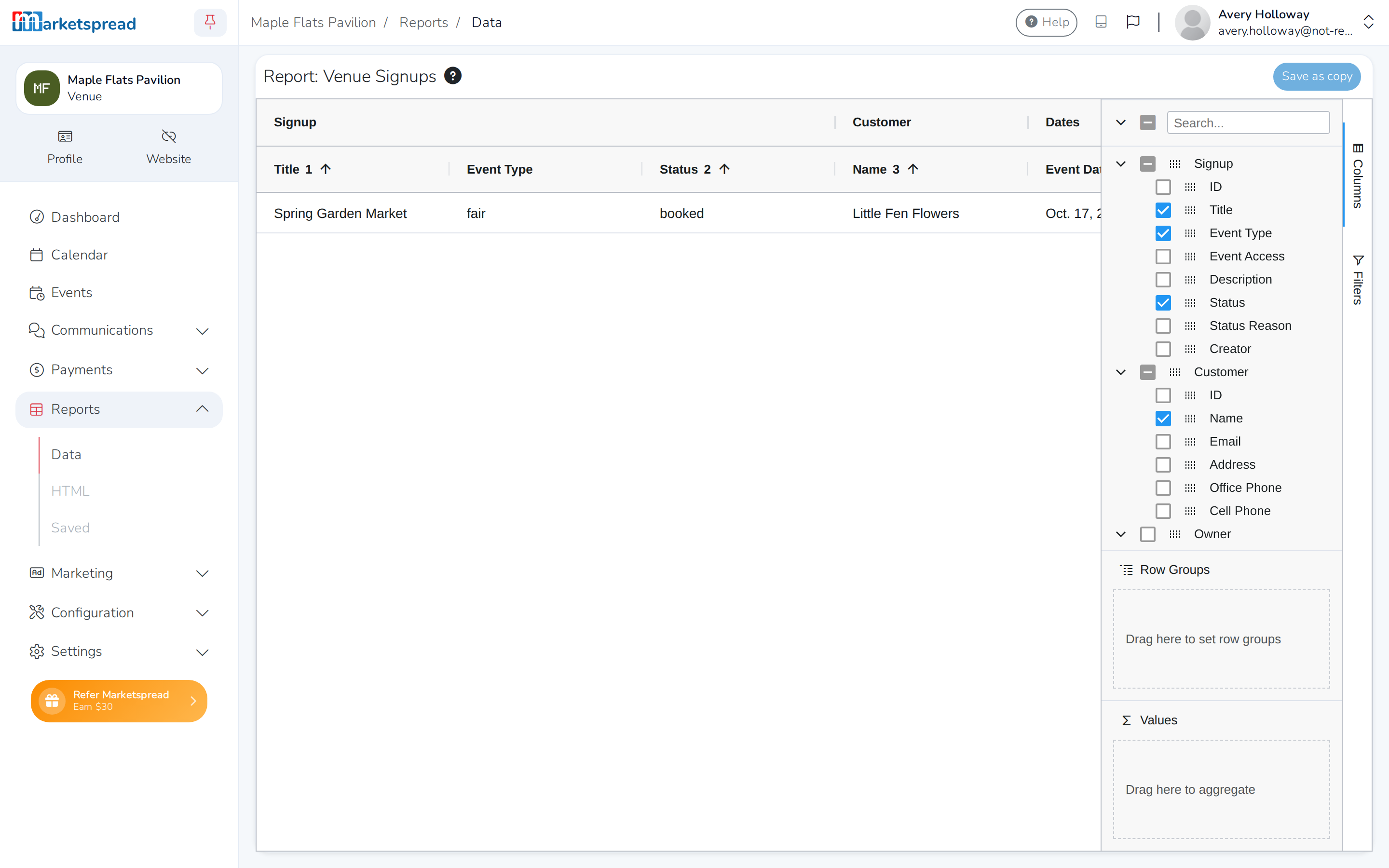Check the Owner group checkbox
The width and height of the screenshot is (1389, 868).
click(x=1147, y=534)
